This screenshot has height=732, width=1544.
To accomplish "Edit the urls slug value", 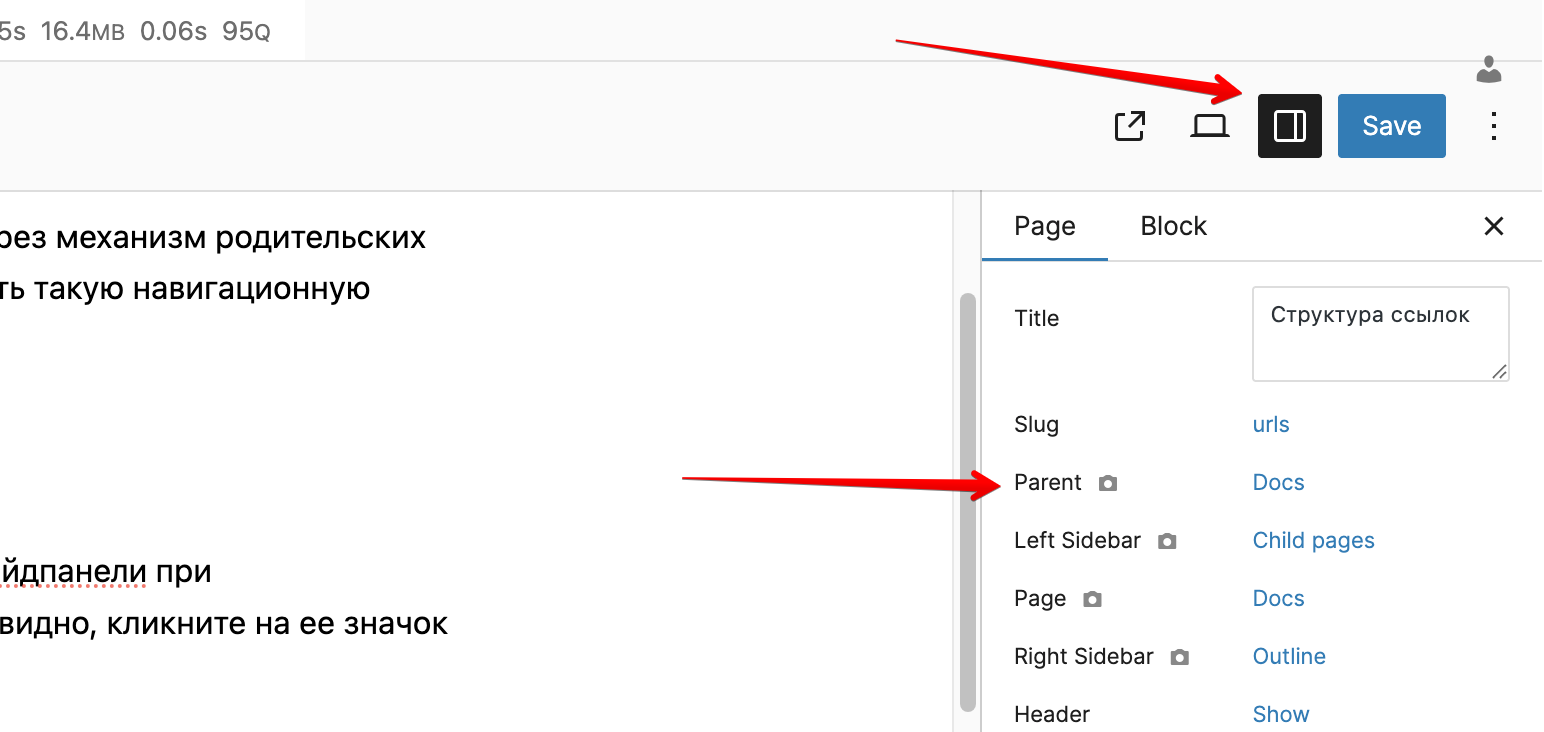I will pyautogui.click(x=1270, y=424).
